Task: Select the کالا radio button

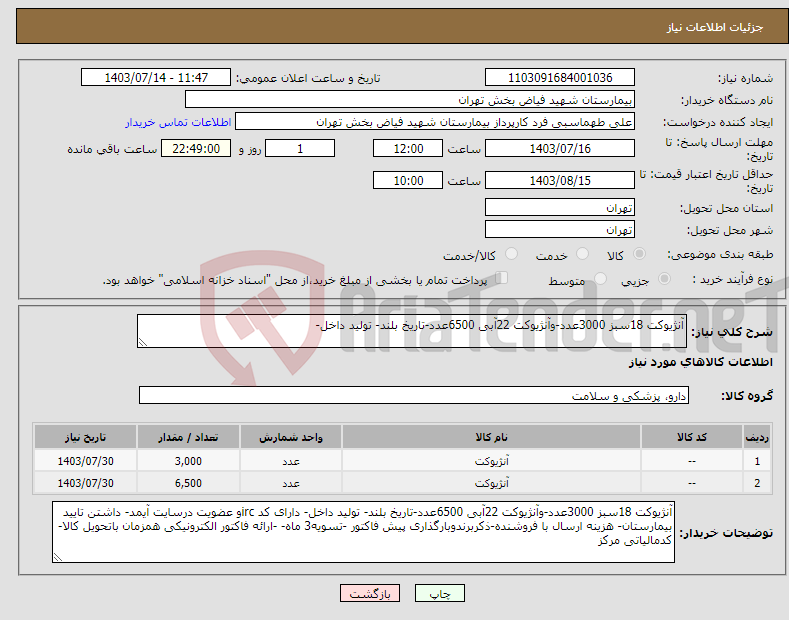Action: tap(639, 254)
